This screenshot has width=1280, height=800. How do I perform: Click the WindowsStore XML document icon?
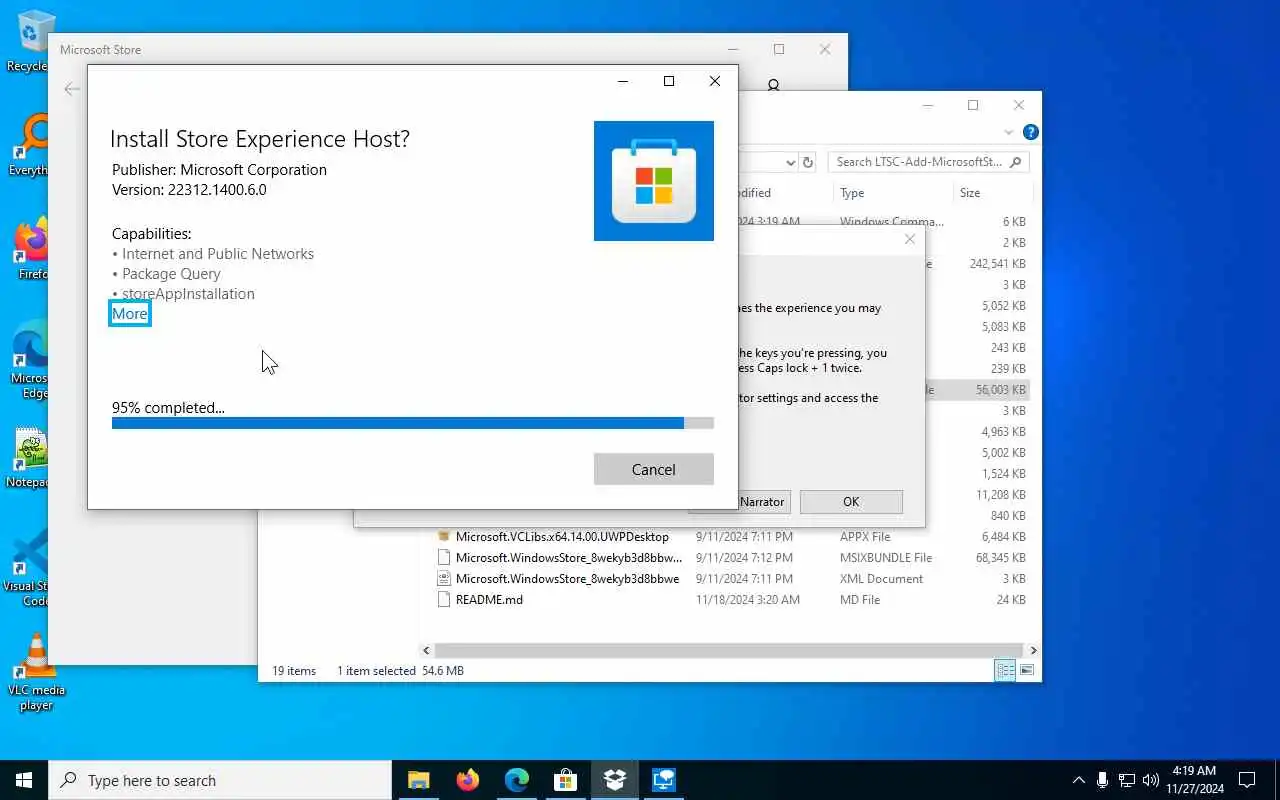tap(445, 579)
